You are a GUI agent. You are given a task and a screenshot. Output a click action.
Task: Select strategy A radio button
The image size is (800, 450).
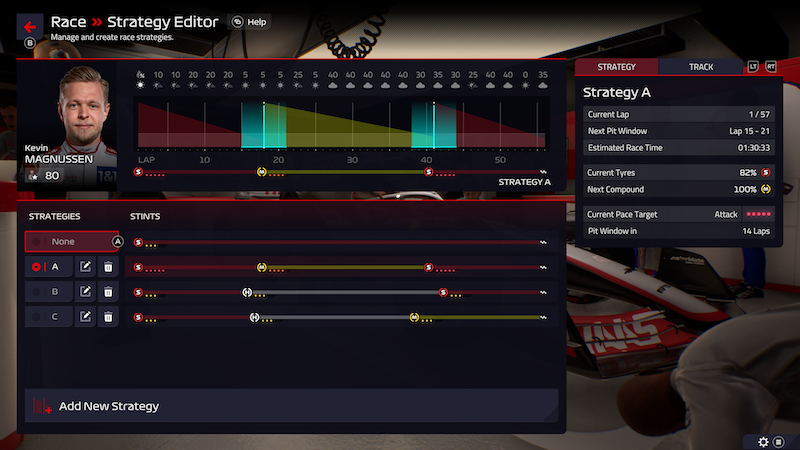36,267
